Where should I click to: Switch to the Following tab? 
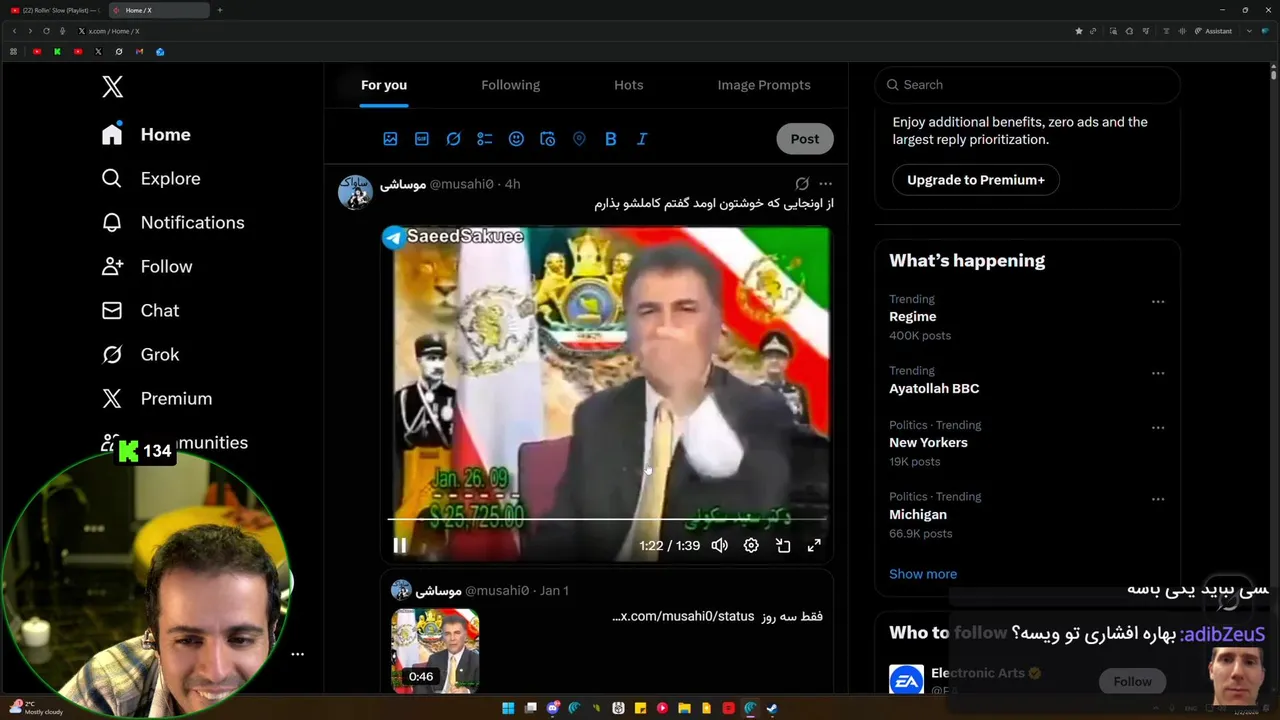pos(510,85)
